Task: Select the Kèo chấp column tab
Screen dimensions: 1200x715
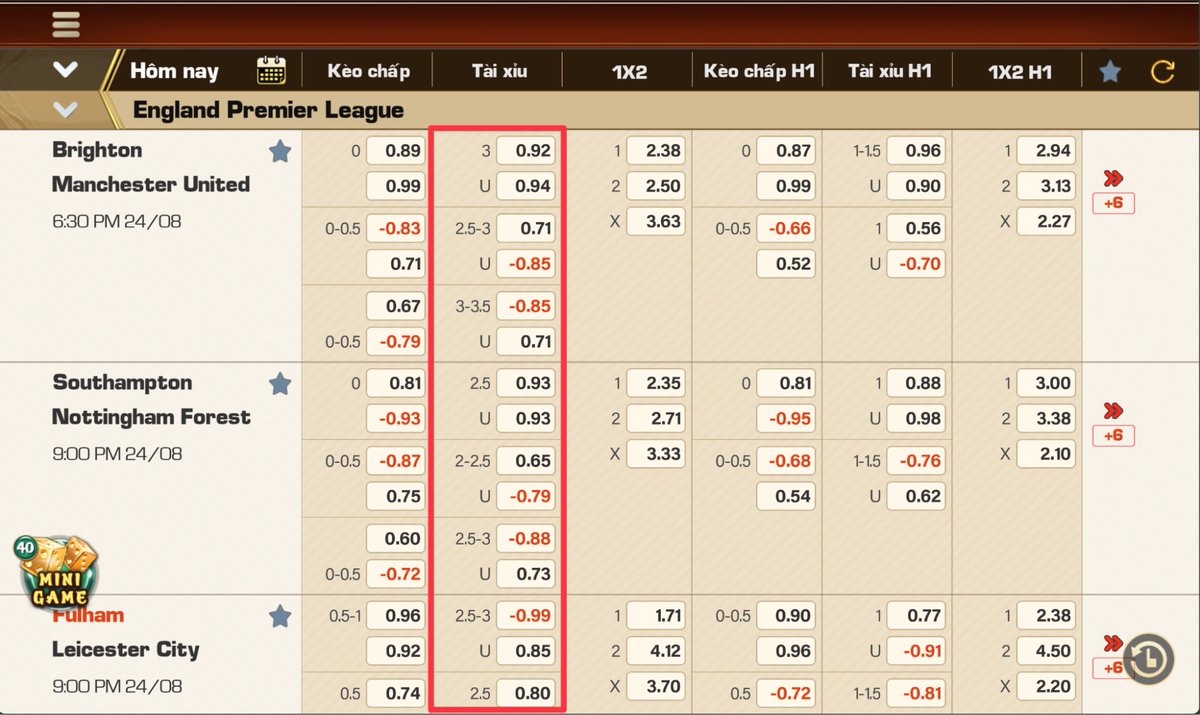Action: (x=369, y=71)
